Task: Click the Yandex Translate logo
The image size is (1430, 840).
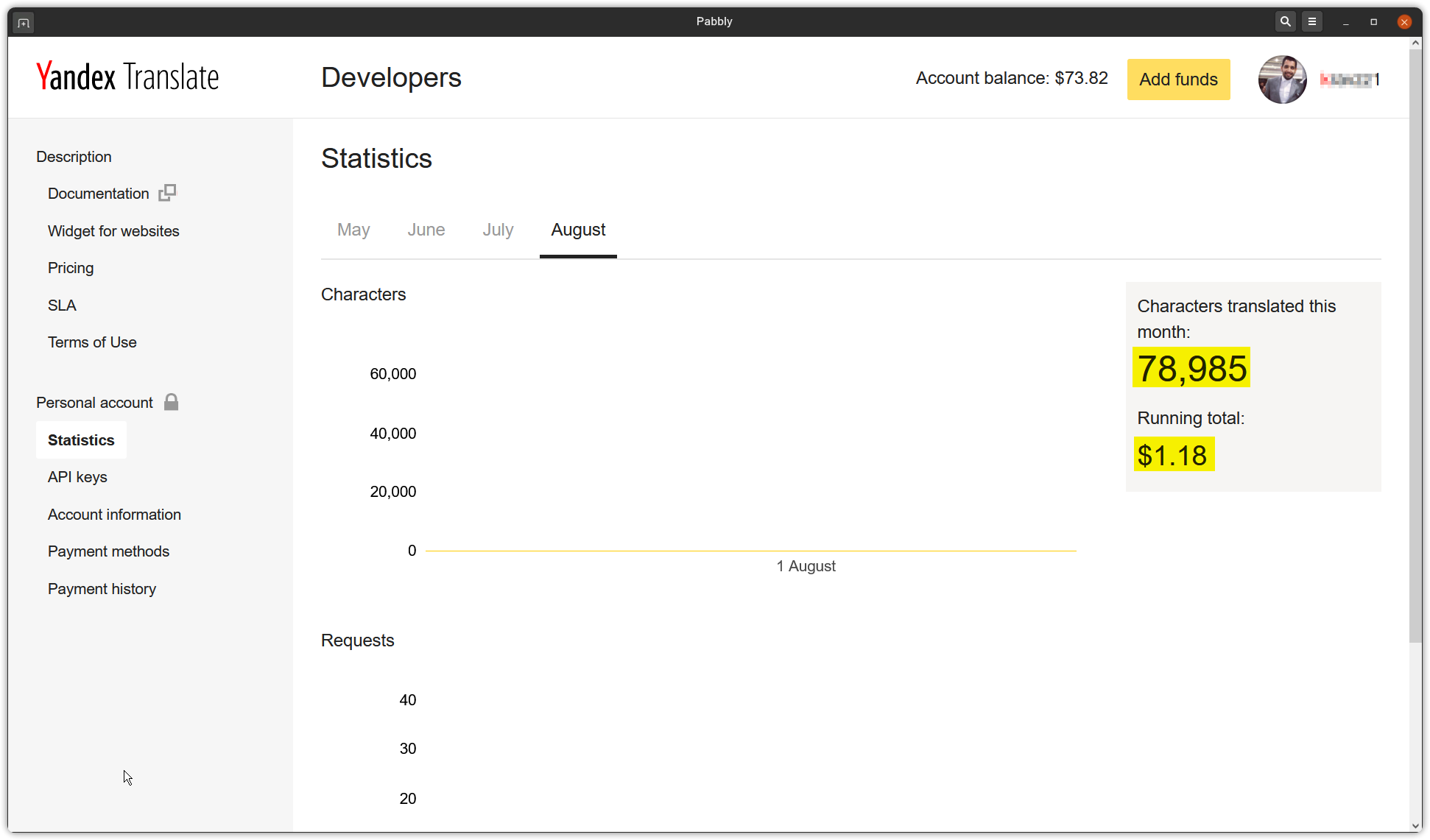Action: tap(127, 77)
